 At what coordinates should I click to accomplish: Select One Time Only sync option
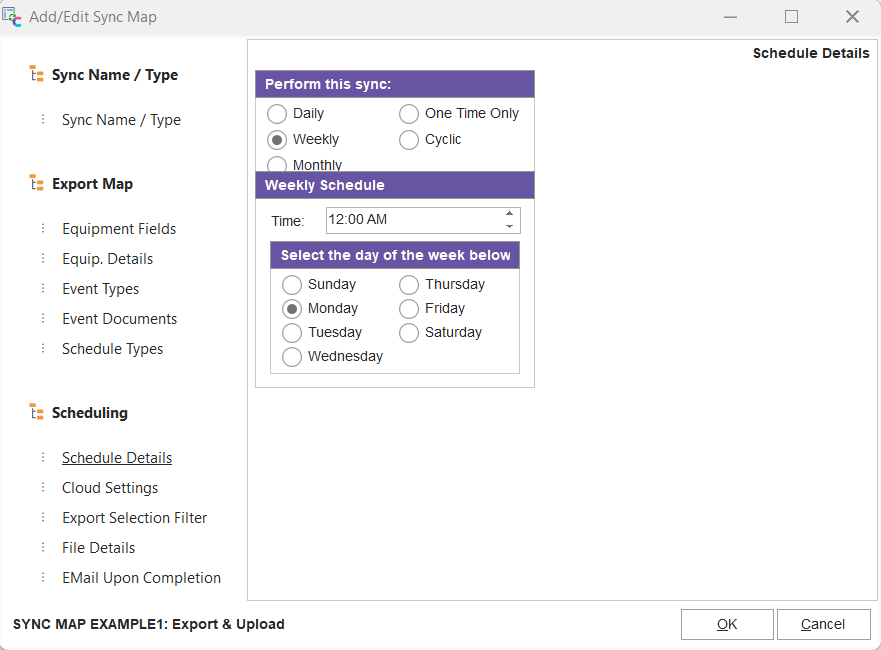point(409,114)
